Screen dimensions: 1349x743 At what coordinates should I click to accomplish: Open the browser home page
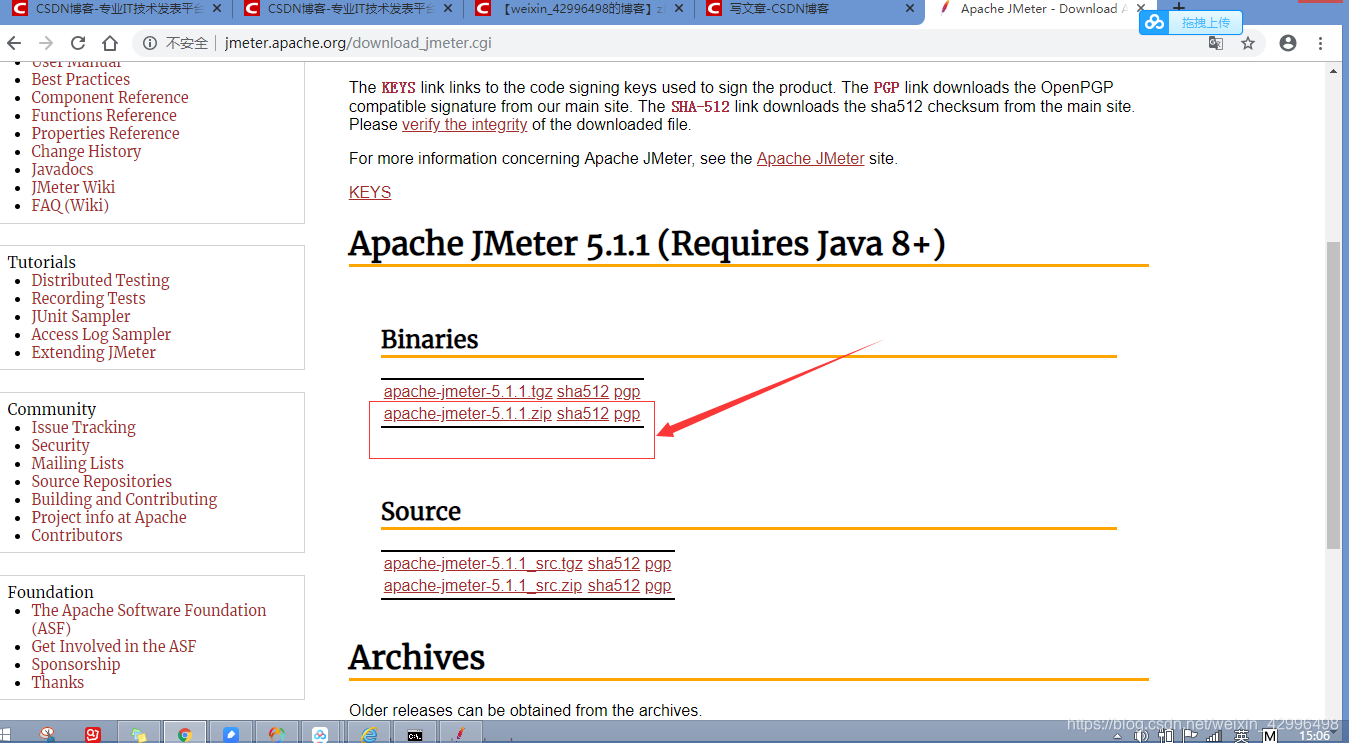[110, 43]
